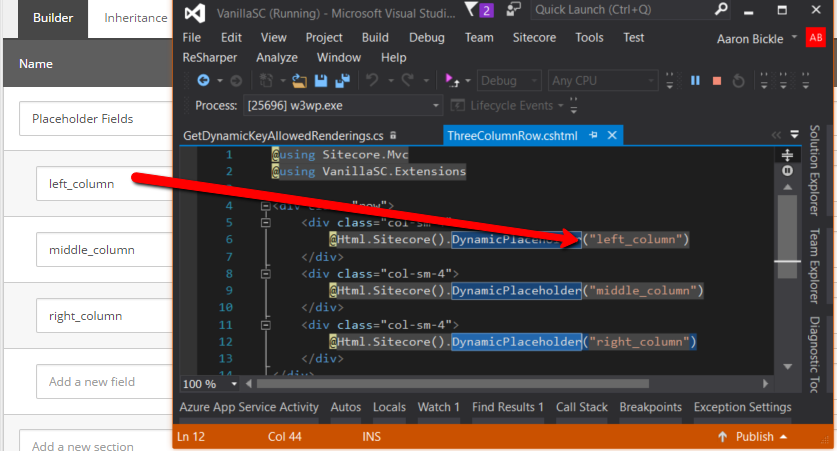Click the Undo icon
The height and width of the screenshot is (451, 837).
(x=372, y=81)
